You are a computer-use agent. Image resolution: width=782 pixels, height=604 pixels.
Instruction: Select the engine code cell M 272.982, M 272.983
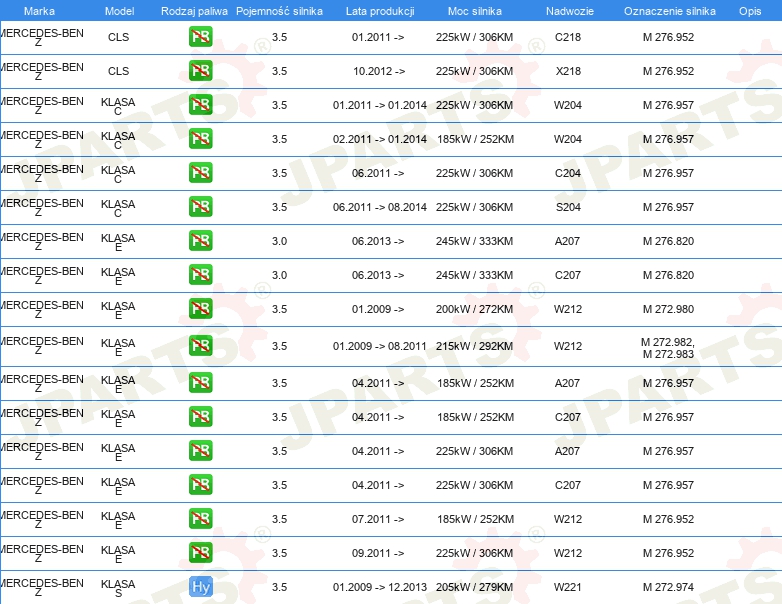click(x=668, y=346)
